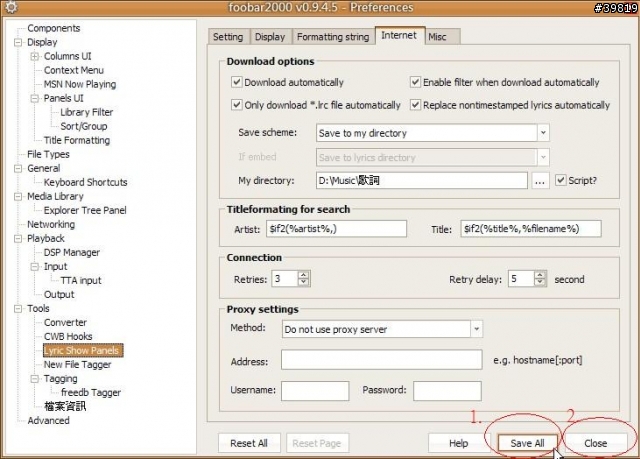Click the Retry delay value field
640x459 pixels.
(x=521, y=279)
